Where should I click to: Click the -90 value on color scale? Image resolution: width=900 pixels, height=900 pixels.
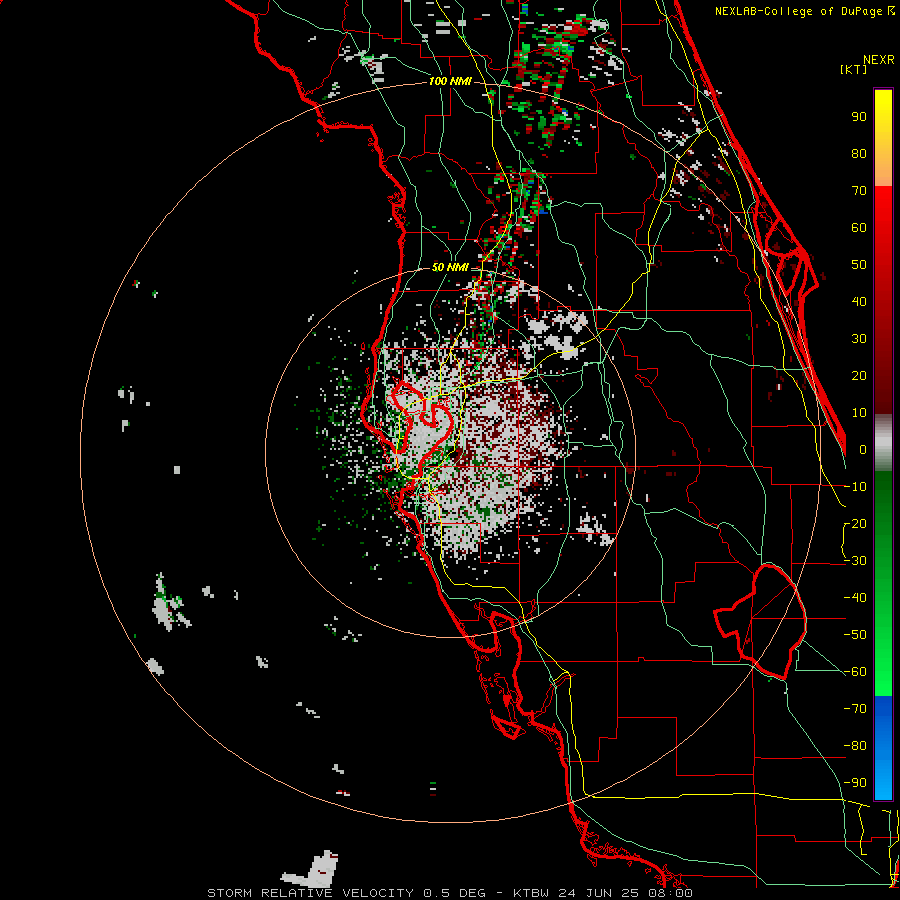pos(855,783)
